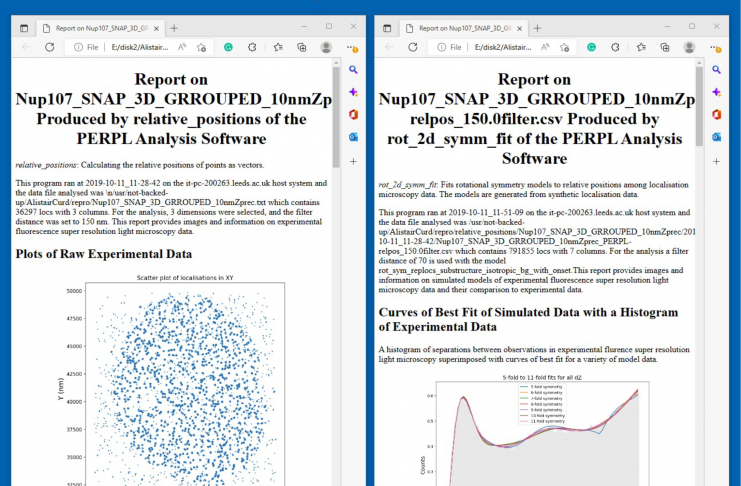The height and width of the screenshot is (486, 741).
Task: Open Microsoft 365 in right window sidebar
Action: click(716, 114)
